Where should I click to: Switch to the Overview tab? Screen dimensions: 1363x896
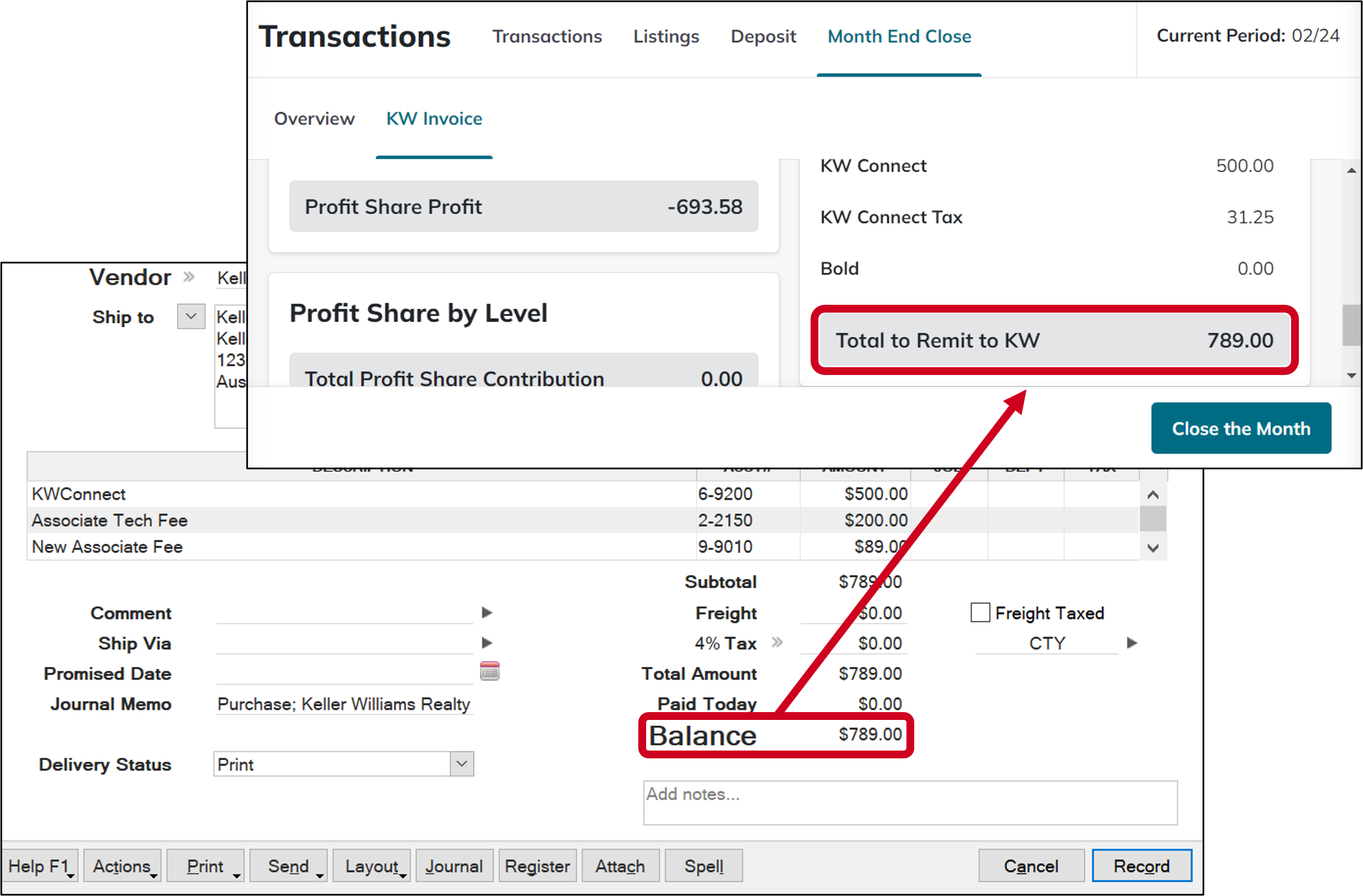314,119
